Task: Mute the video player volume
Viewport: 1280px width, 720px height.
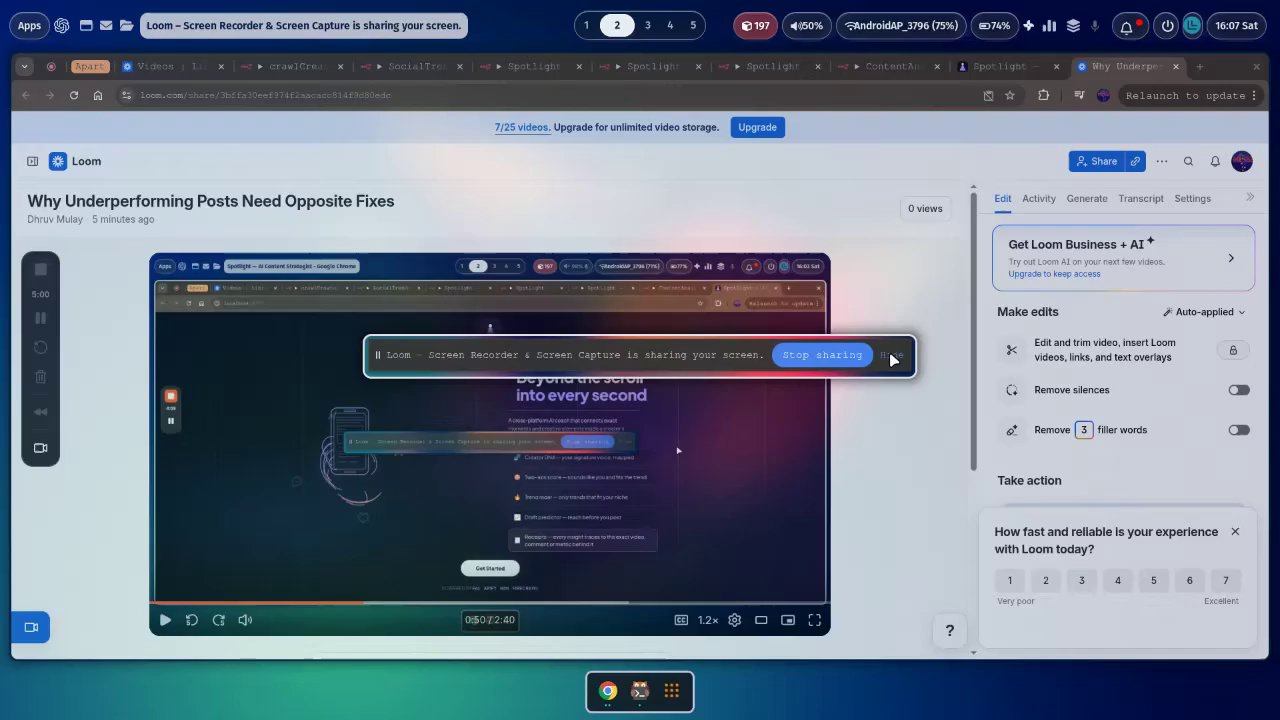Action: click(x=245, y=620)
